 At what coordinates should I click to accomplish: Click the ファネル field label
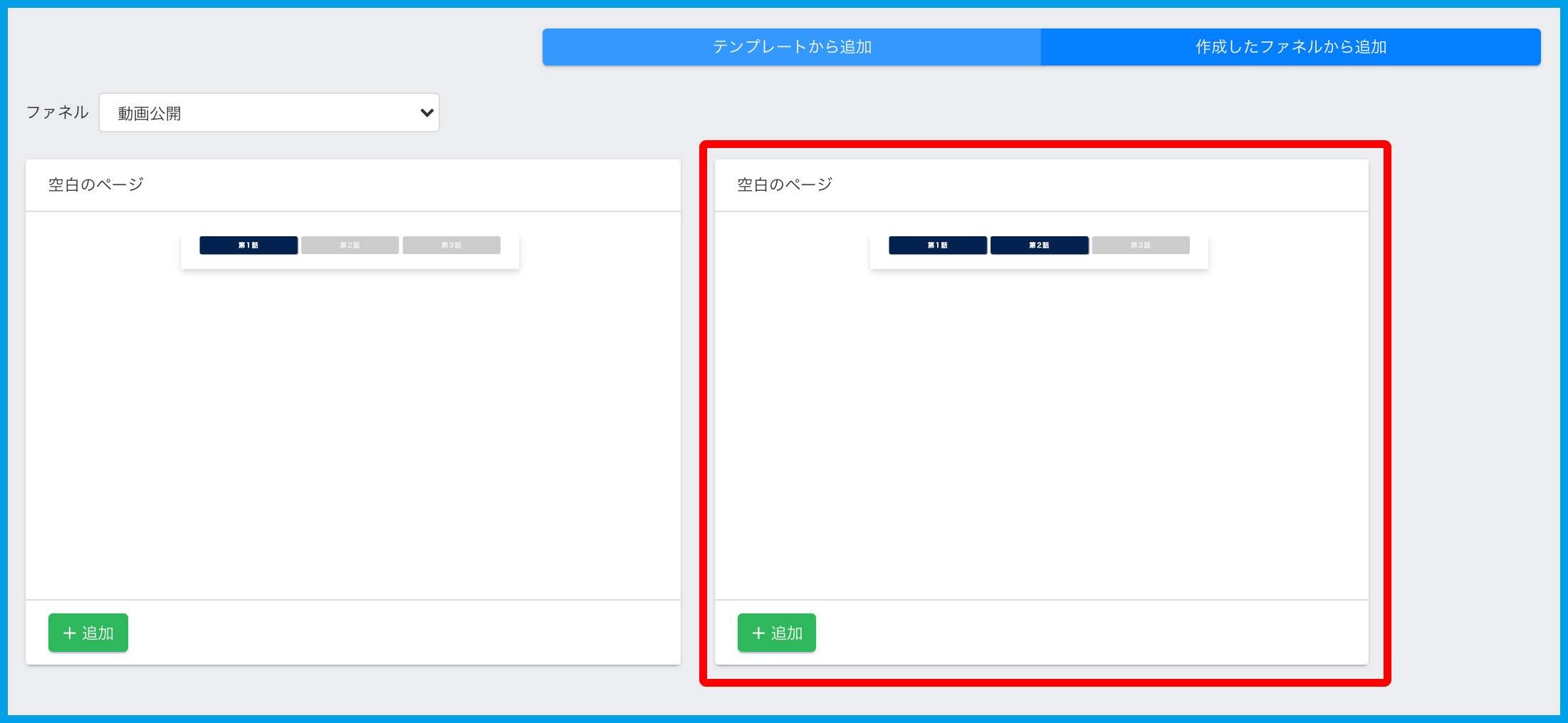(x=57, y=112)
